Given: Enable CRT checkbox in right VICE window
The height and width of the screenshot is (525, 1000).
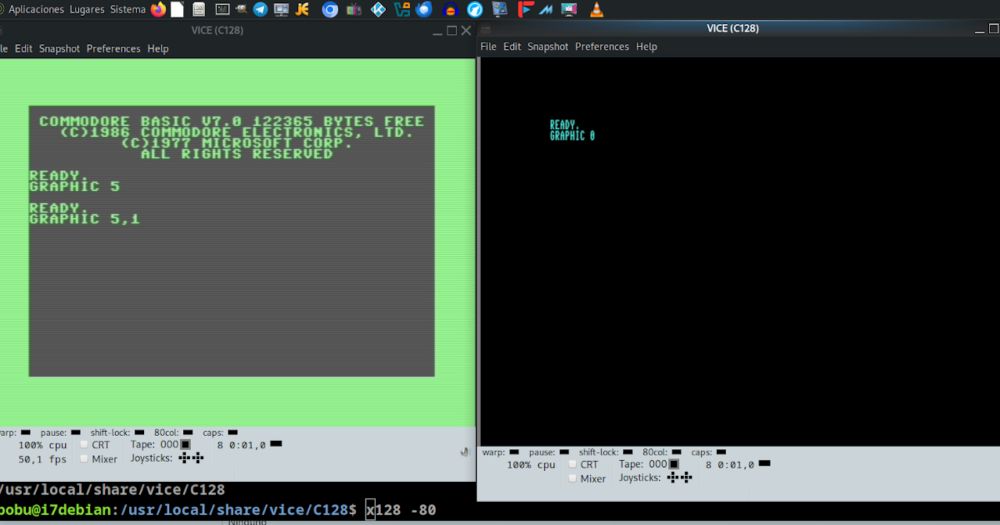Looking at the screenshot, I should pos(572,464).
